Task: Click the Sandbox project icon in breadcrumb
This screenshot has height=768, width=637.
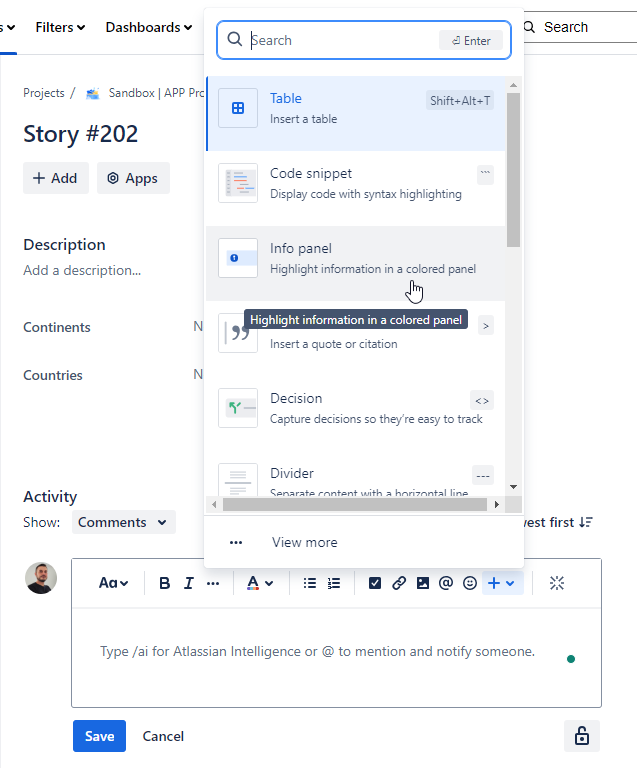Action: coord(93,93)
